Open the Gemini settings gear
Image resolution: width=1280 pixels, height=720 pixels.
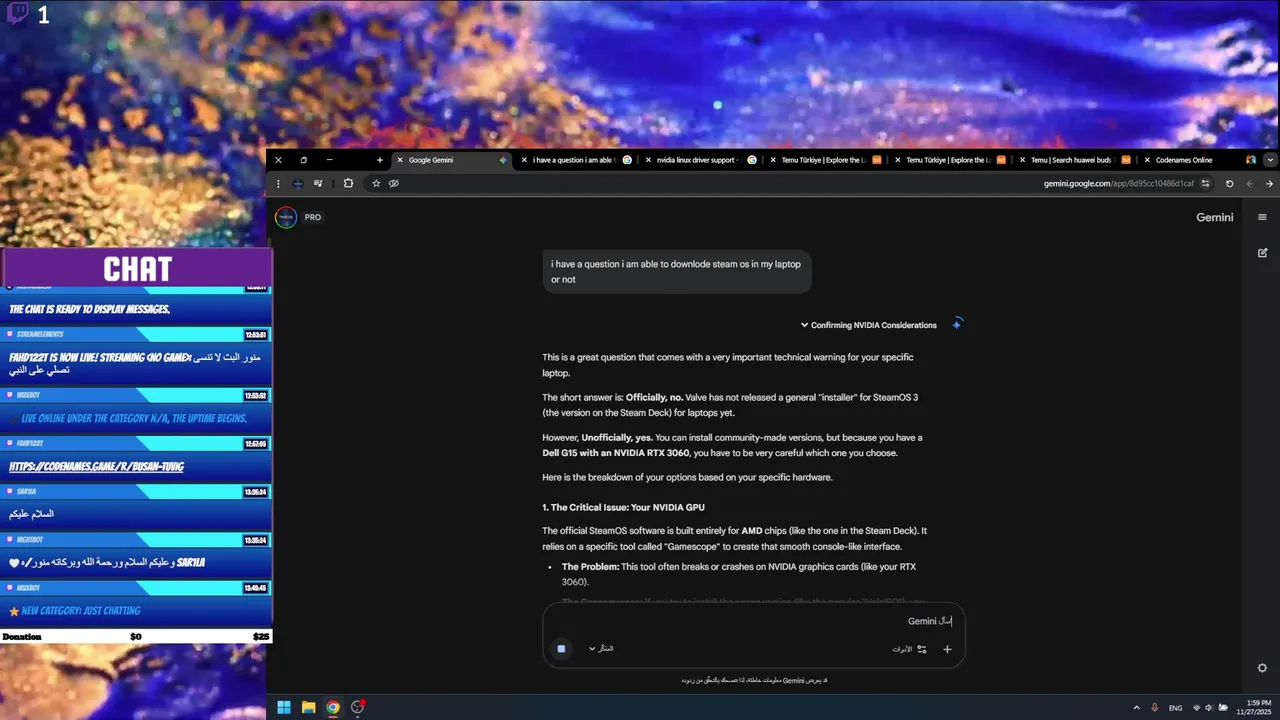coord(1262,668)
